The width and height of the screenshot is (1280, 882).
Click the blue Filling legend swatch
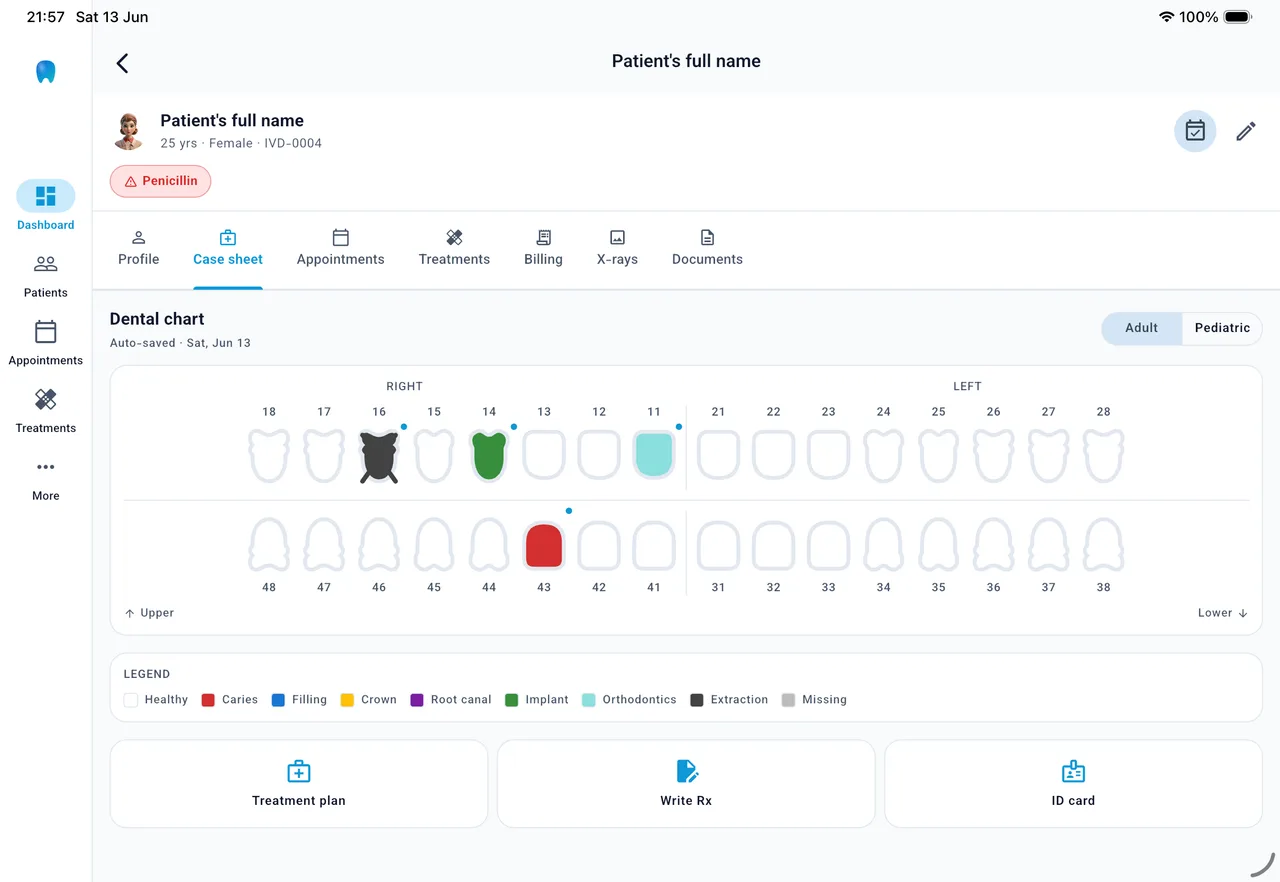278,700
